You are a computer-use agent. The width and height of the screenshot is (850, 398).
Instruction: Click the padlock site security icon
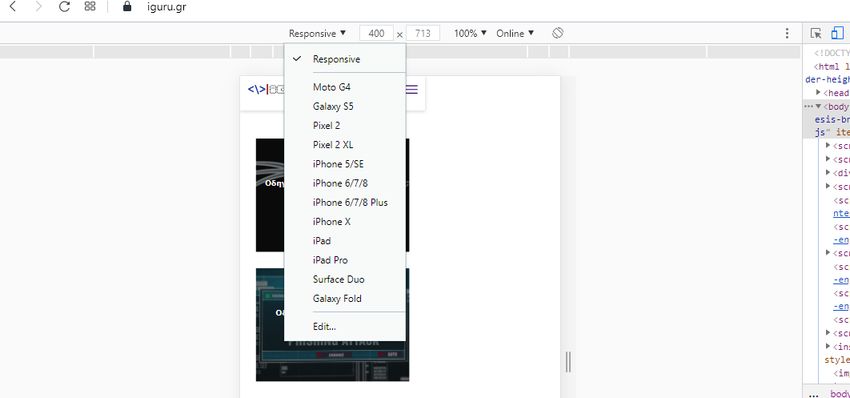point(127,7)
